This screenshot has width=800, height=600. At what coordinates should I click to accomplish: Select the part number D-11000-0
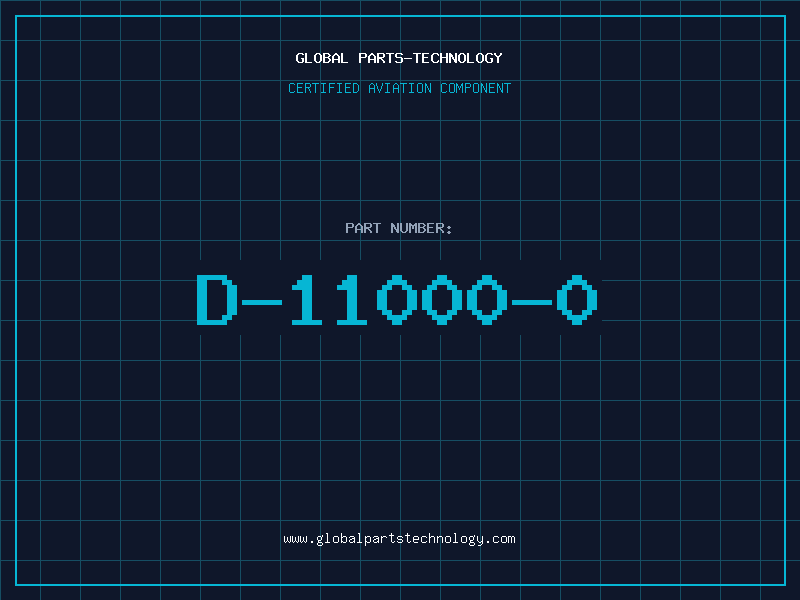click(x=397, y=300)
